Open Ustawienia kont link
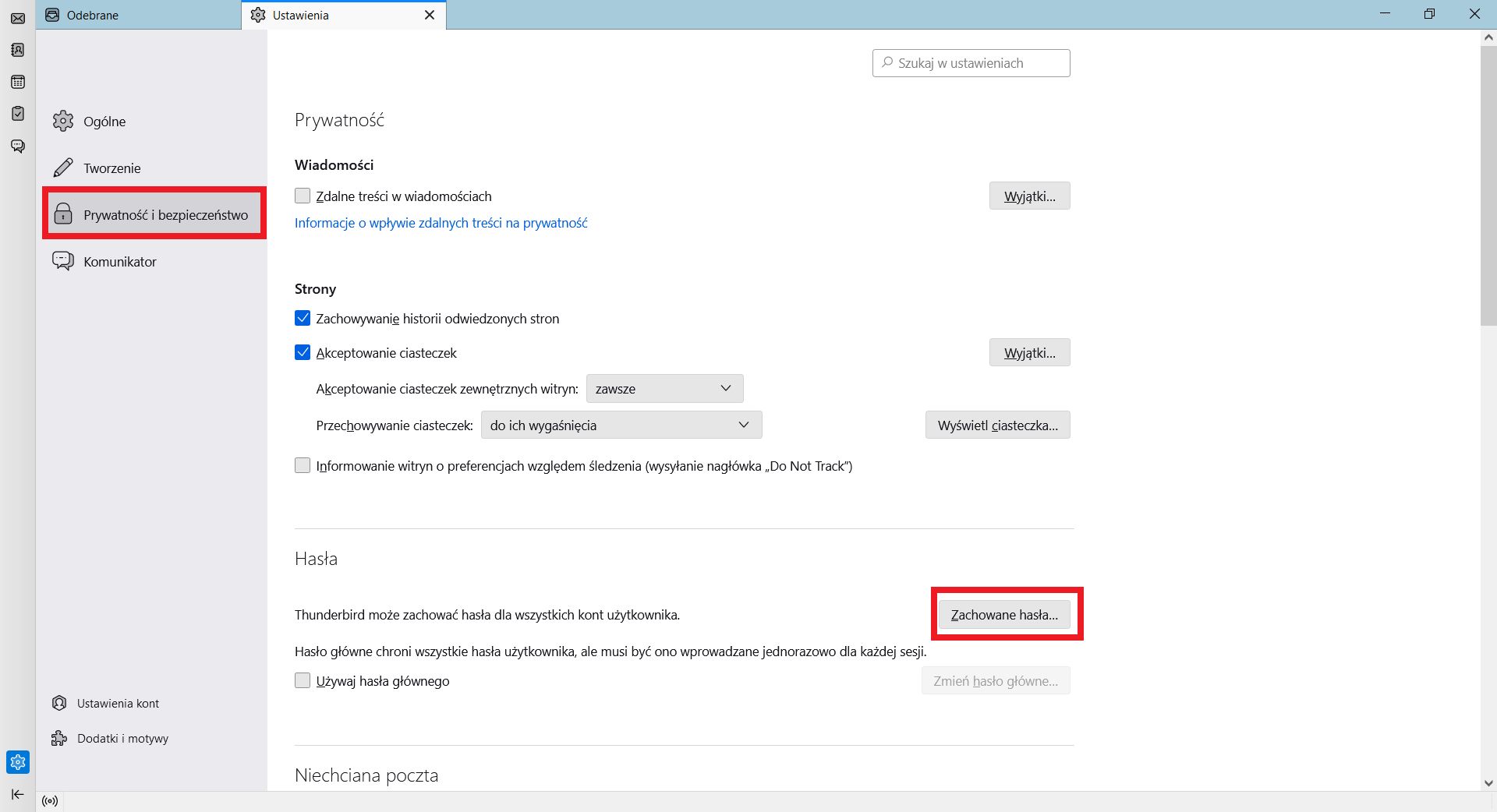1497x812 pixels. tap(106, 703)
